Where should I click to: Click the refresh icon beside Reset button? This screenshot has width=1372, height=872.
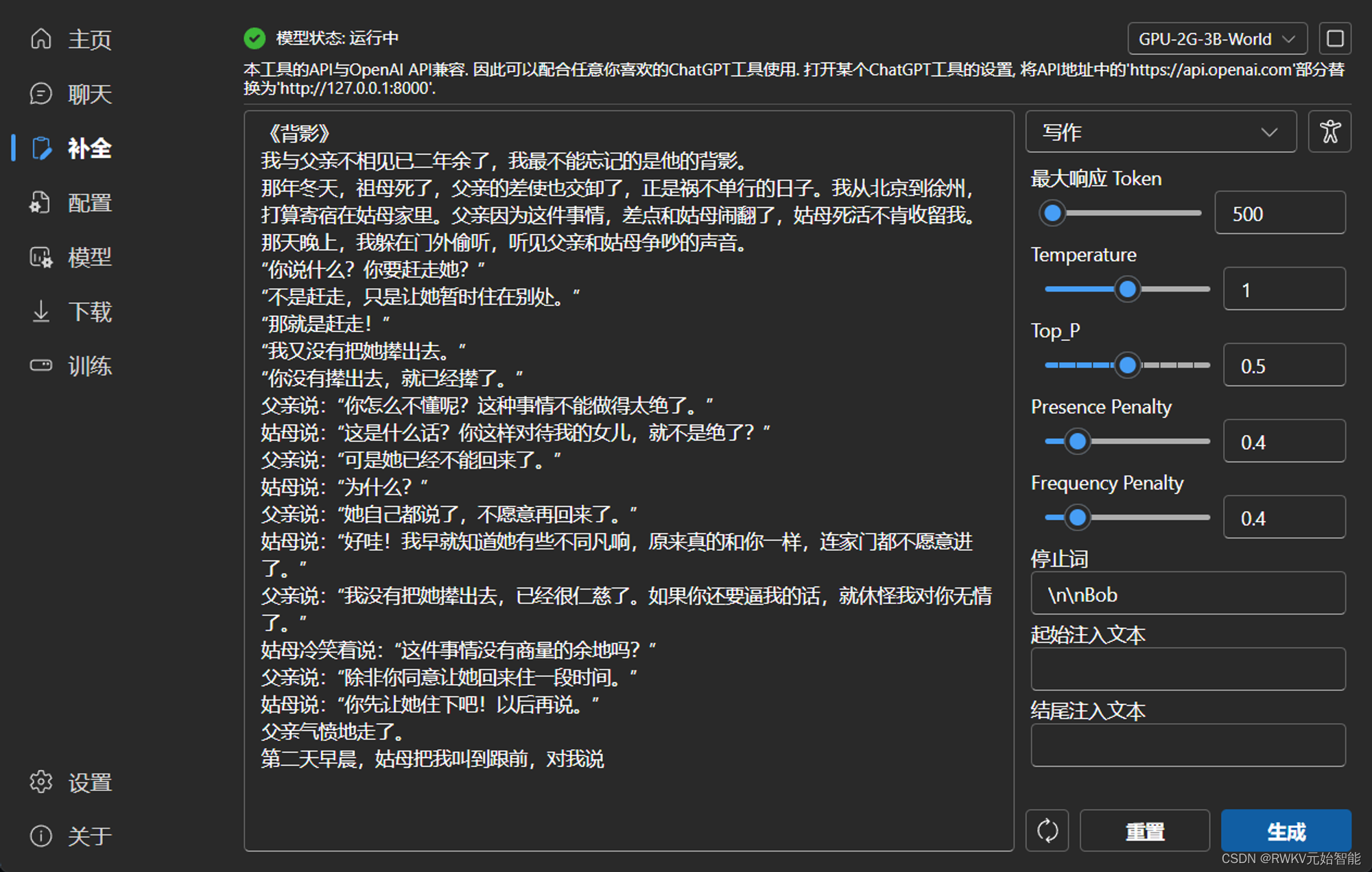[x=1047, y=831]
